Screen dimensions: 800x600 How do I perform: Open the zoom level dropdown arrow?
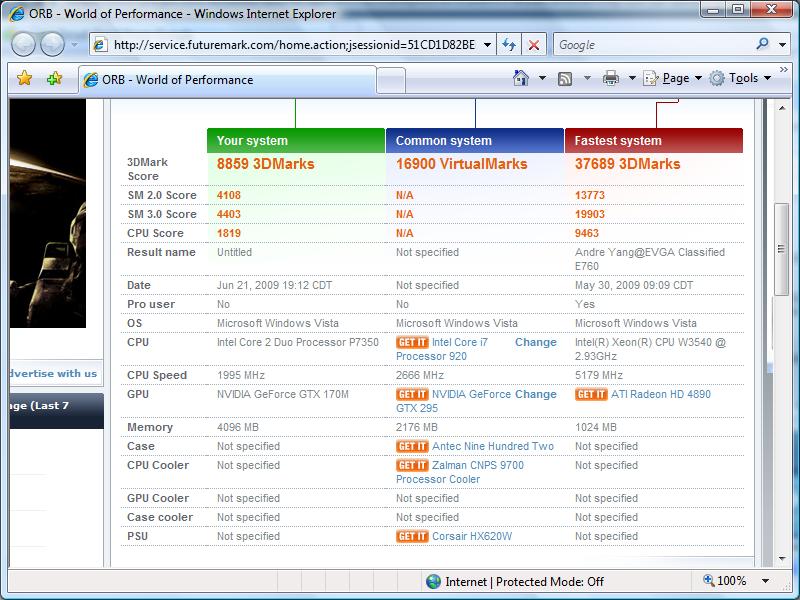coord(765,581)
